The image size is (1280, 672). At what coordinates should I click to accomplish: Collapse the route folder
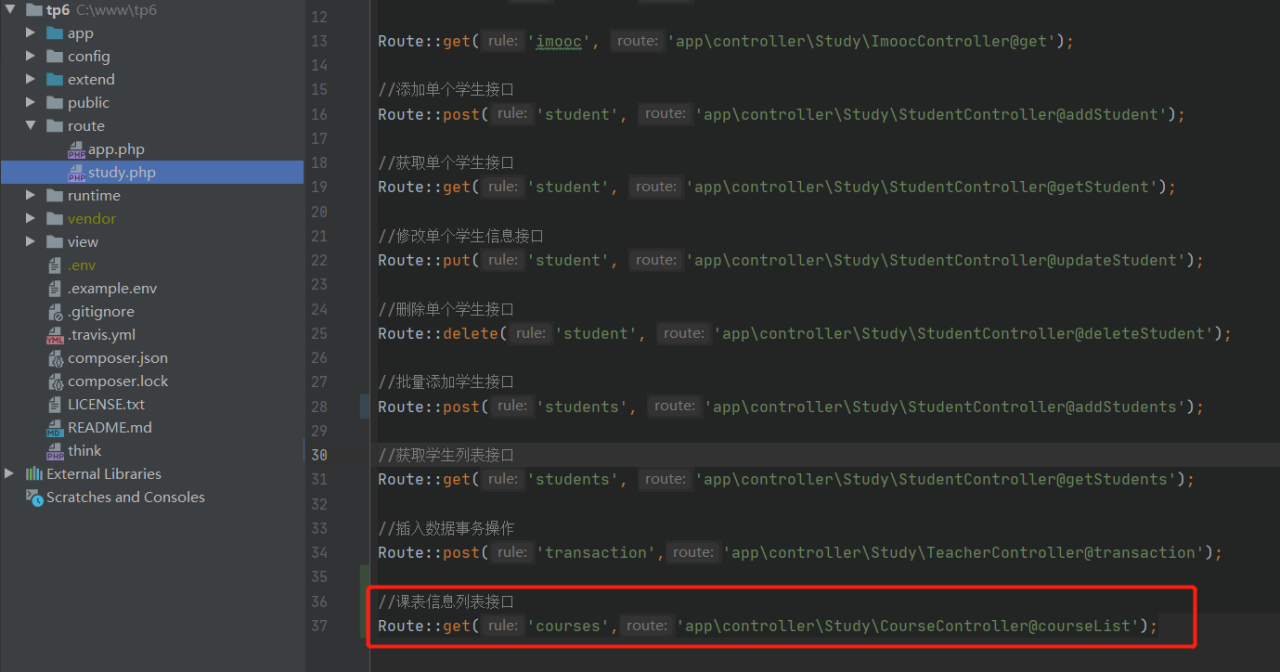[30, 125]
